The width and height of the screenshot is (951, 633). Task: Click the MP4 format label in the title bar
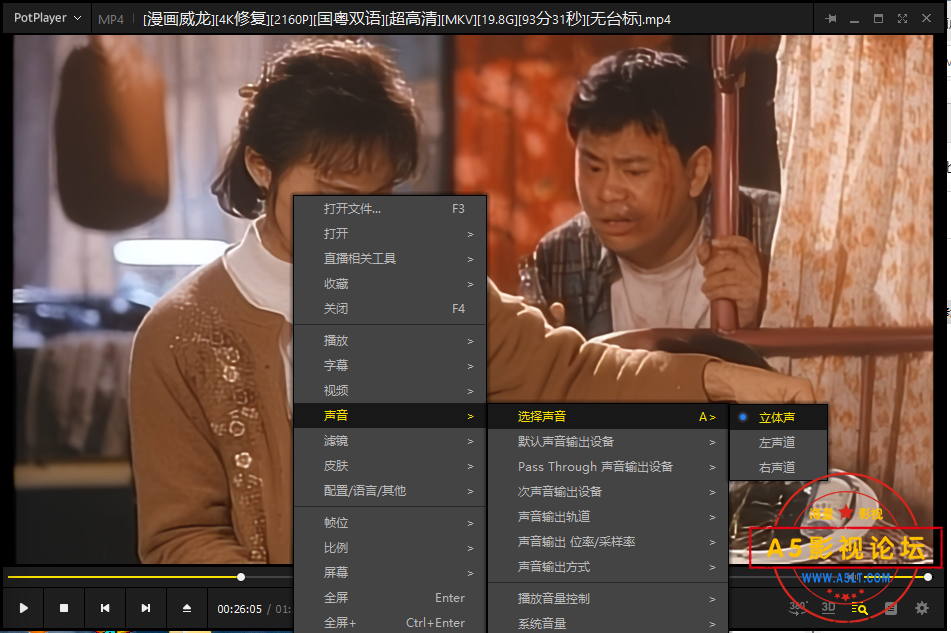[x=111, y=19]
